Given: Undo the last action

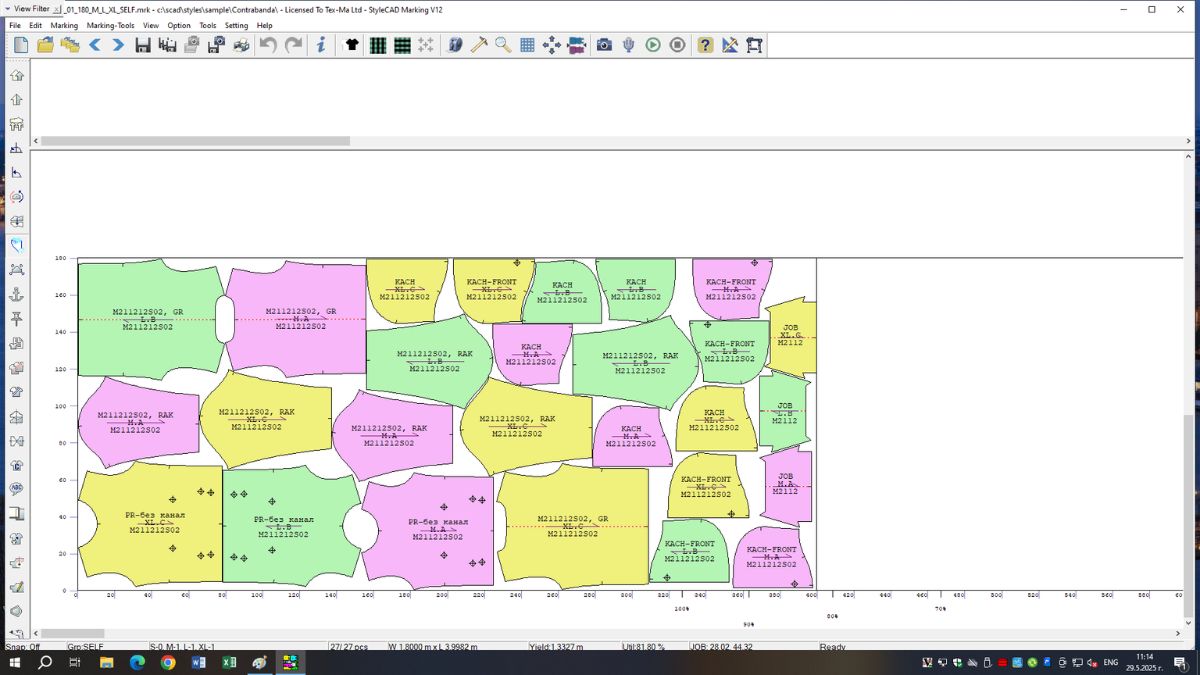Looking at the screenshot, I should (x=268, y=45).
